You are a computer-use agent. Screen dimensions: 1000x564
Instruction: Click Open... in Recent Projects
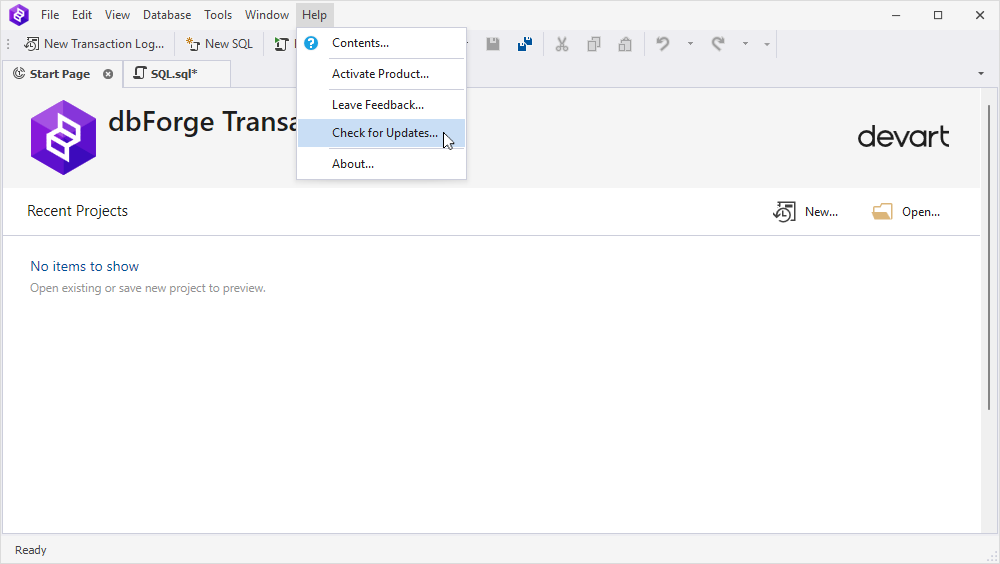click(x=906, y=212)
